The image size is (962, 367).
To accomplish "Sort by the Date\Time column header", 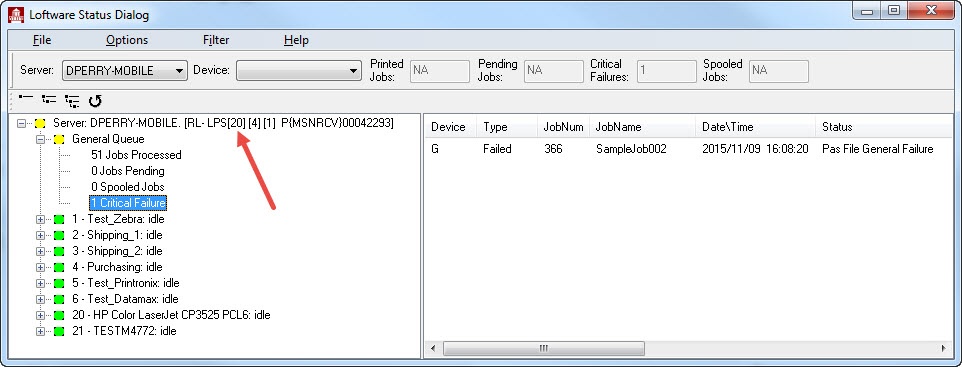I will click(755, 127).
